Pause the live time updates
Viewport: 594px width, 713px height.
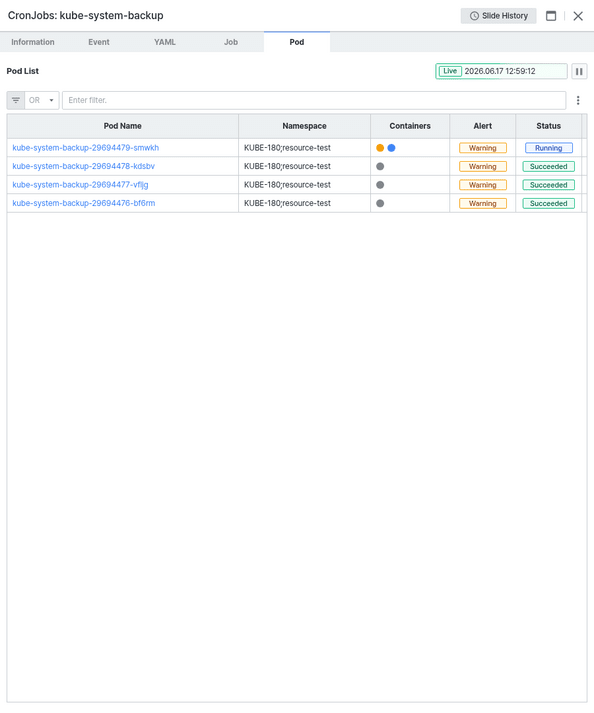point(579,71)
